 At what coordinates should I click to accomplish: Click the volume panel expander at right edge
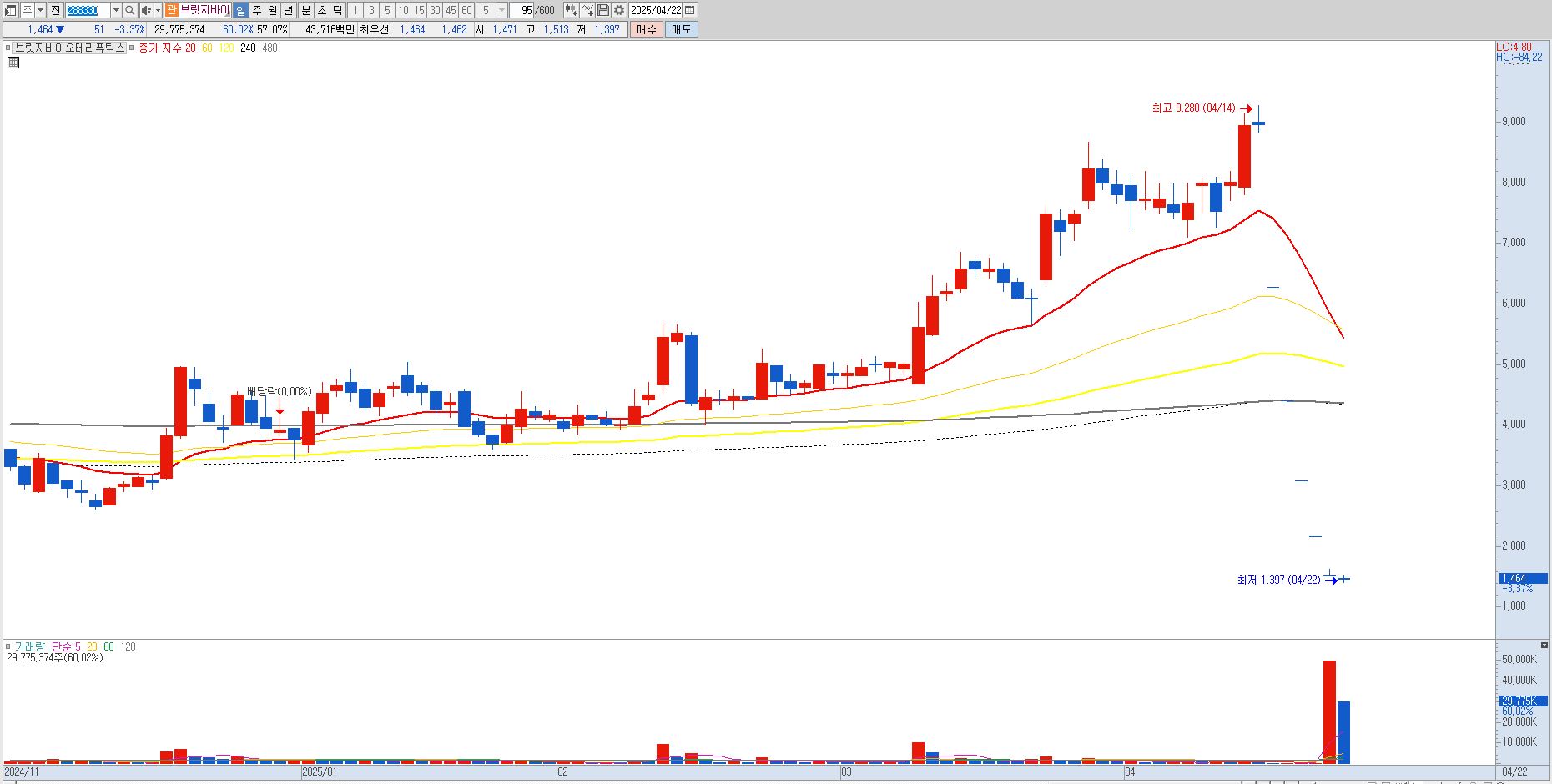1543,646
